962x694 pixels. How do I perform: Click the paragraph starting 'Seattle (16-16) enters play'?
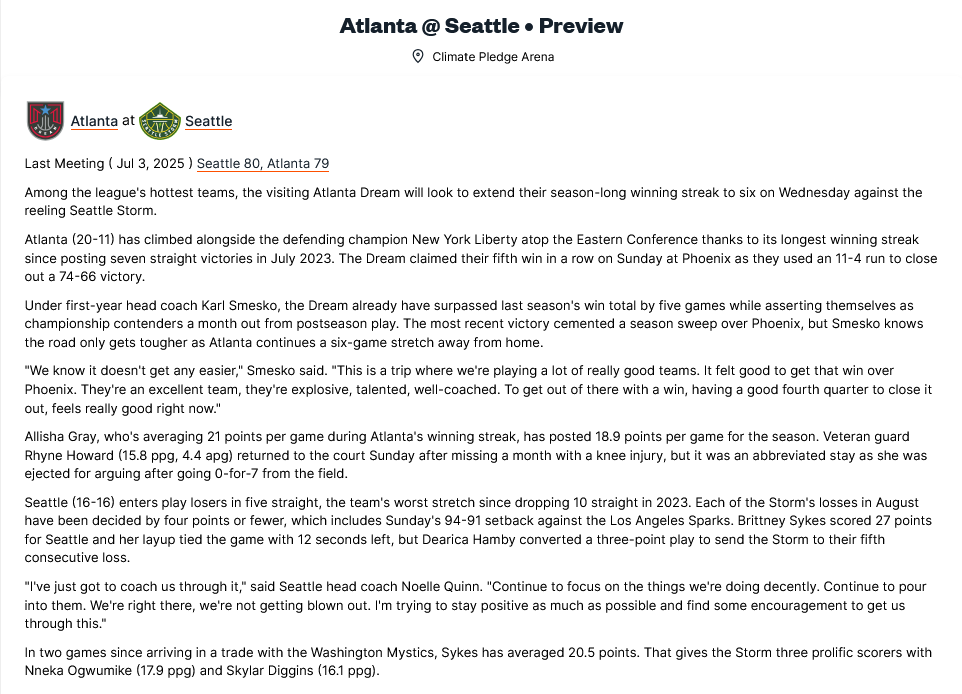478,530
